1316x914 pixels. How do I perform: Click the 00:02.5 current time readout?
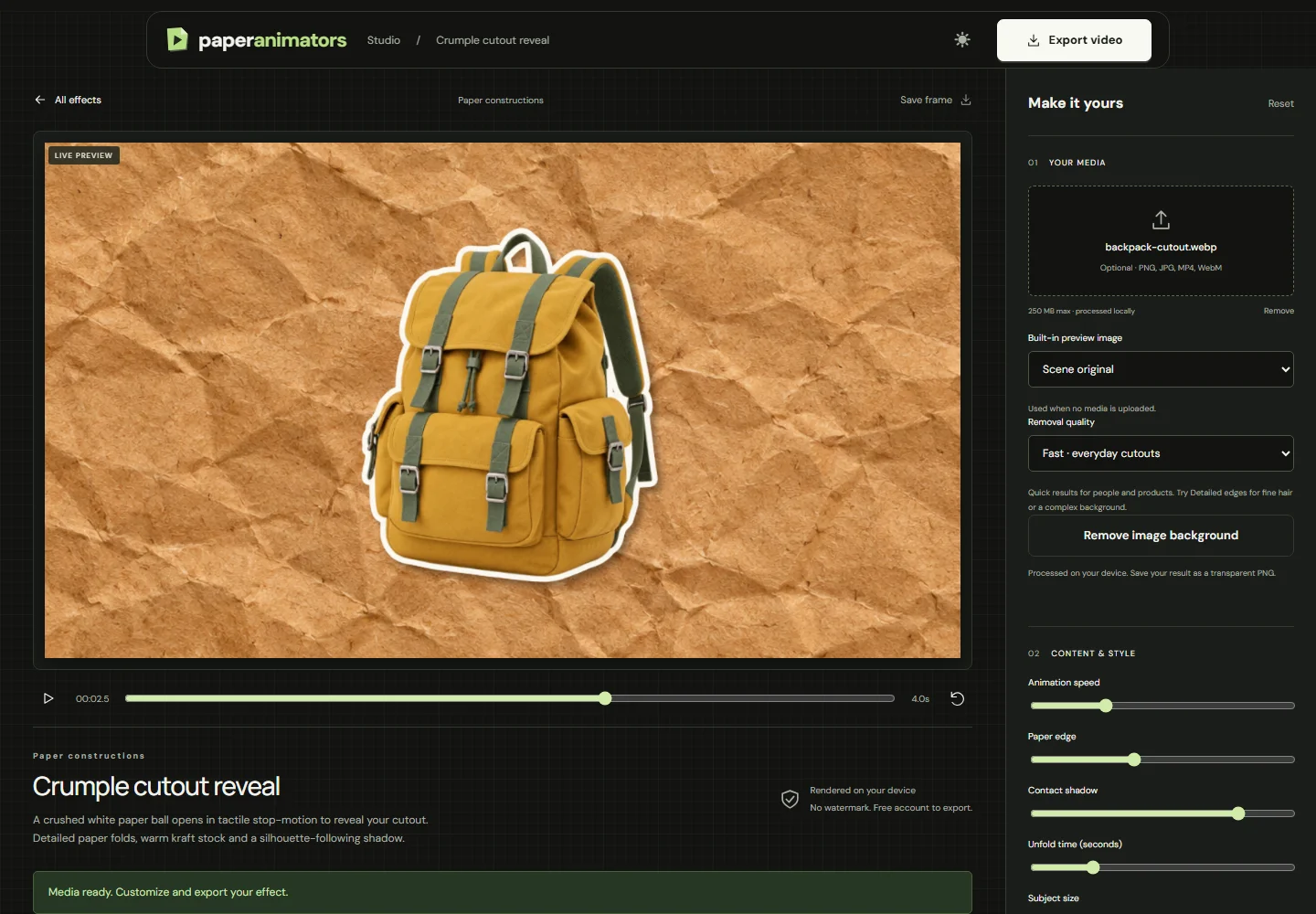pos(92,699)
